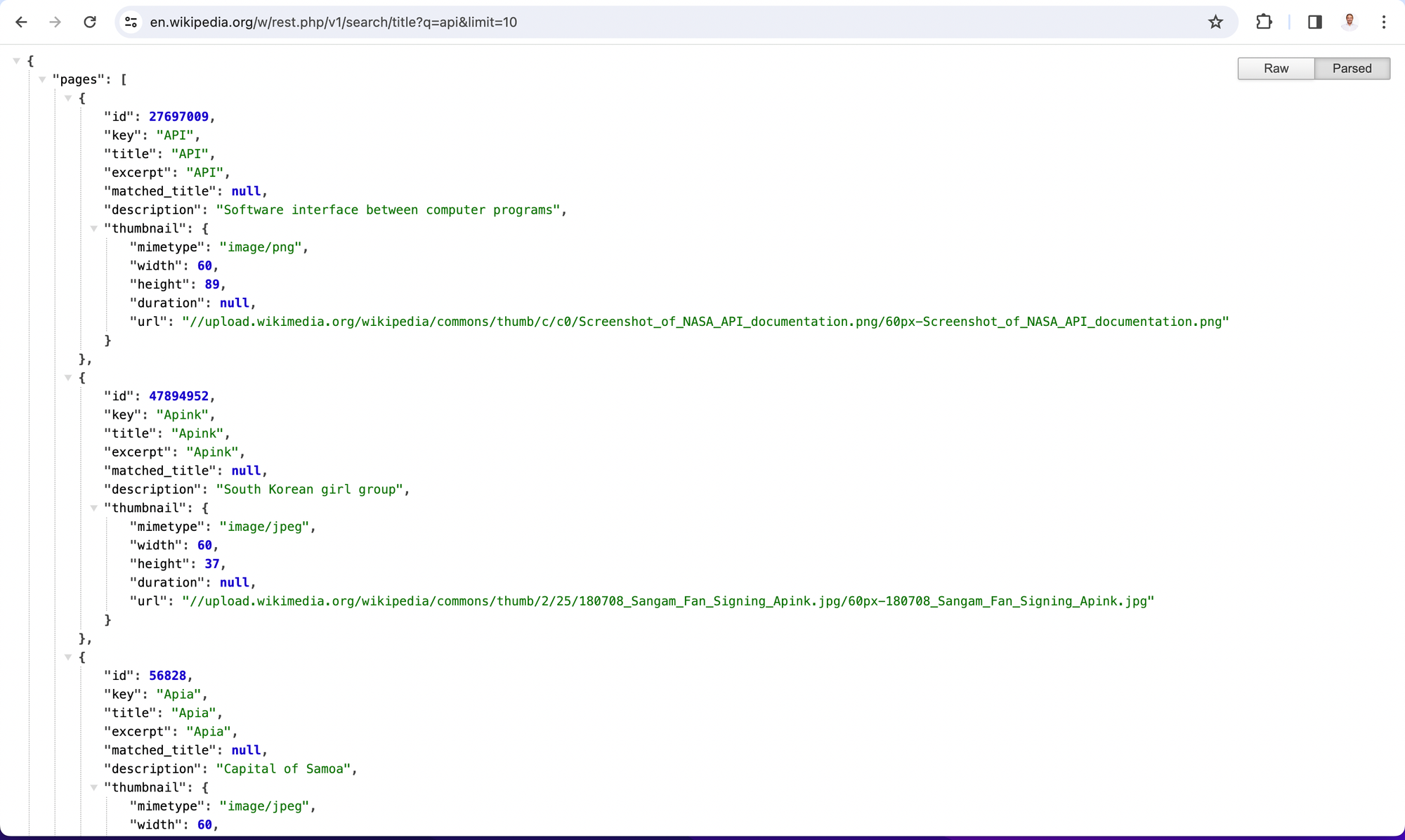The width and height of the screenshot is (1405, 840).
Task: Open the Extensions puzzle icon
Action: pyautogui.click(x=1264, y=22)
